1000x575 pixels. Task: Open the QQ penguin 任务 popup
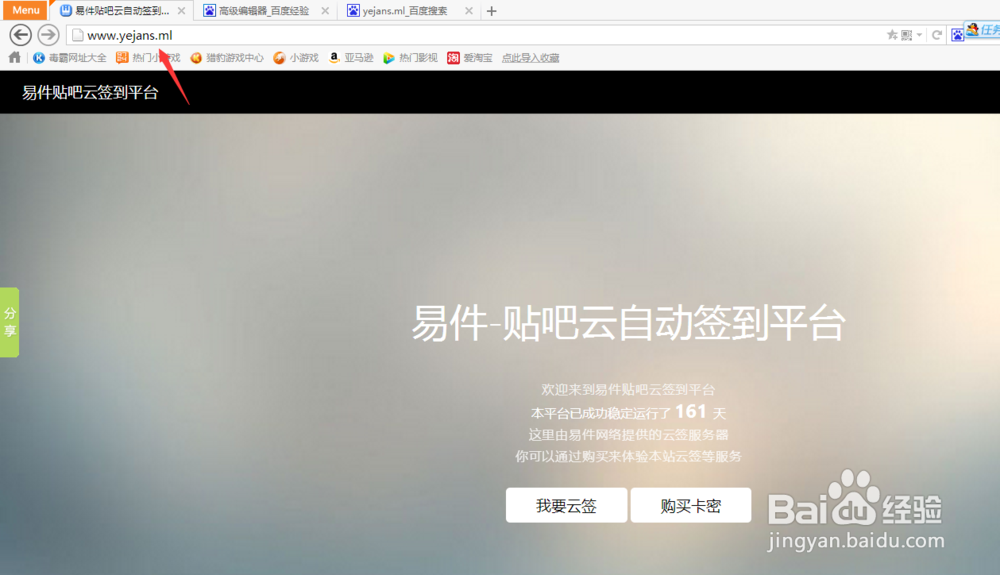tap(983, 29)
